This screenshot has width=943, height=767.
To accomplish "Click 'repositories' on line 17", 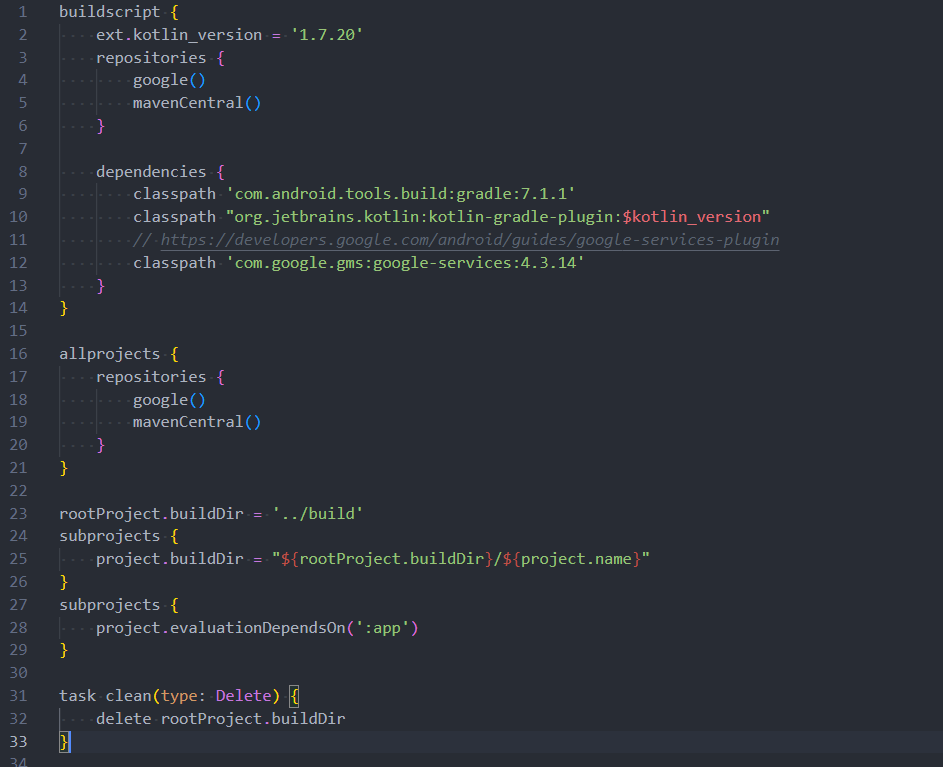I will click(151, 377).
